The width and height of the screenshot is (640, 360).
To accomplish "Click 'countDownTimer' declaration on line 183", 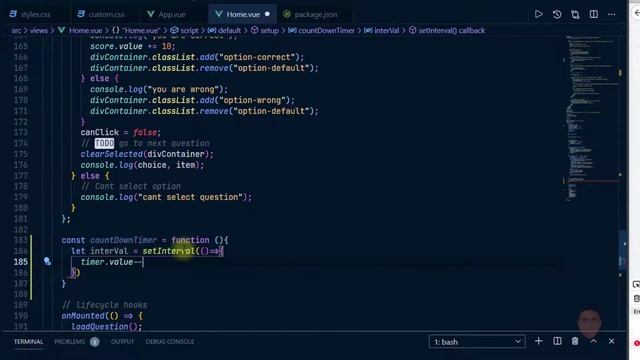I will [x=123, y=240].
